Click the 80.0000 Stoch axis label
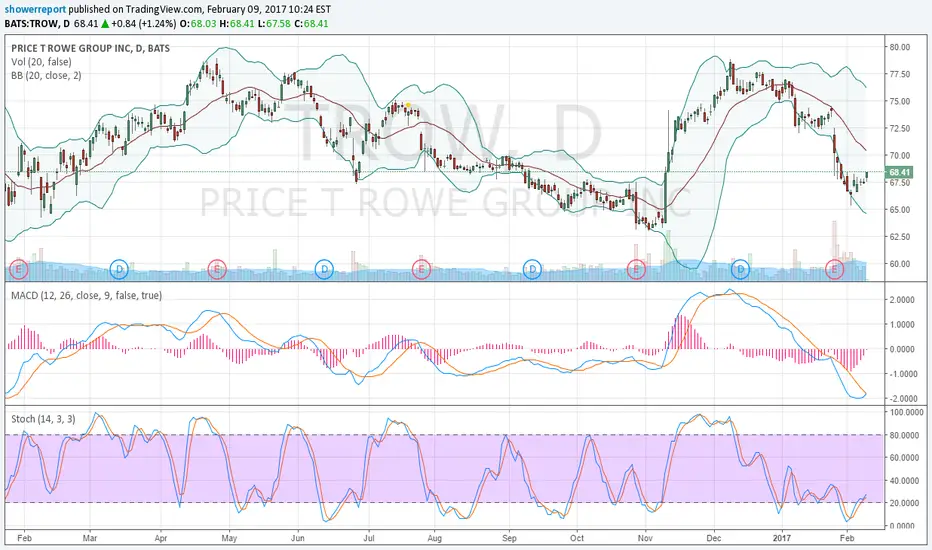Image resolution: width=932 pixels, height=550 pixels. pyautogui.click(x=902, y=435)
